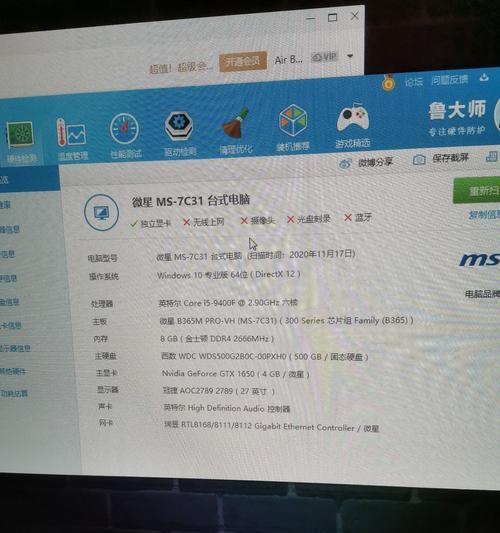Open 装机推荐 cube icon

pyautogui.click(x=292, y=127)
